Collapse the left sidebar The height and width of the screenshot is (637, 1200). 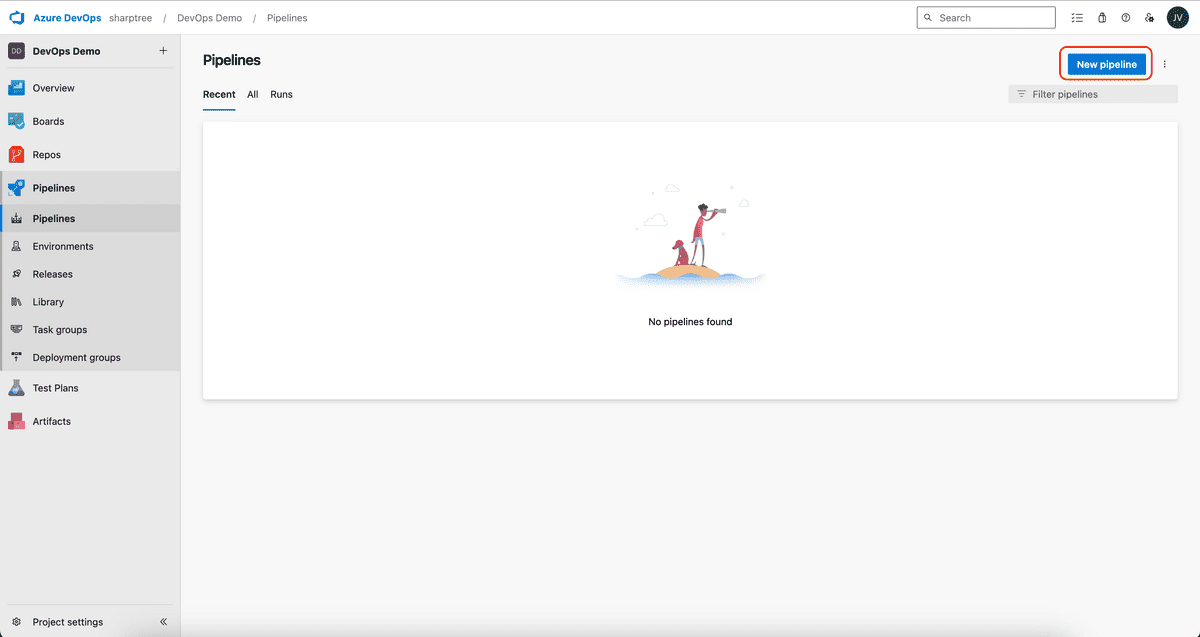tap(163, 621)
